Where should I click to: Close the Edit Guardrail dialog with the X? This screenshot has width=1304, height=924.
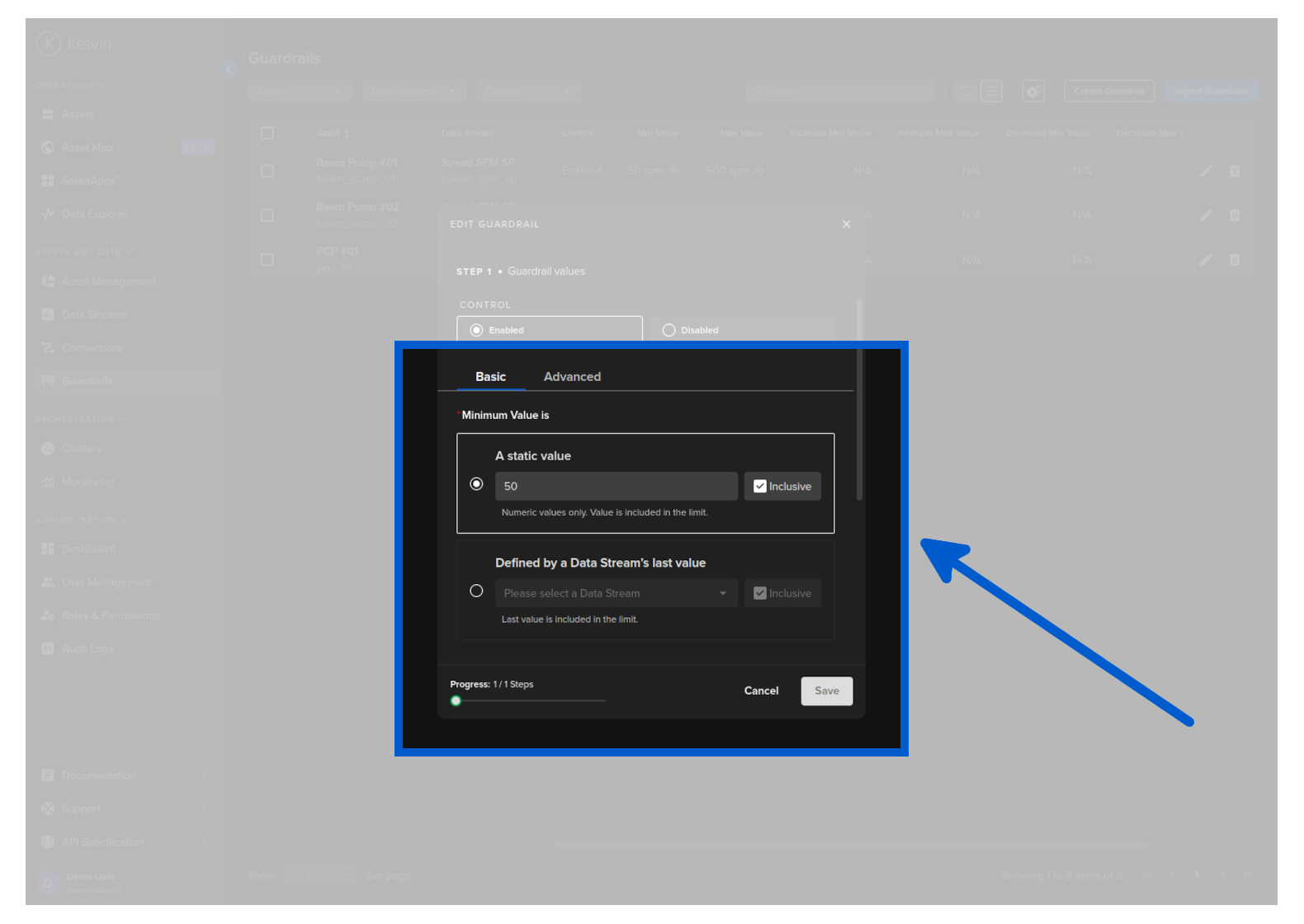click(846, 224)
